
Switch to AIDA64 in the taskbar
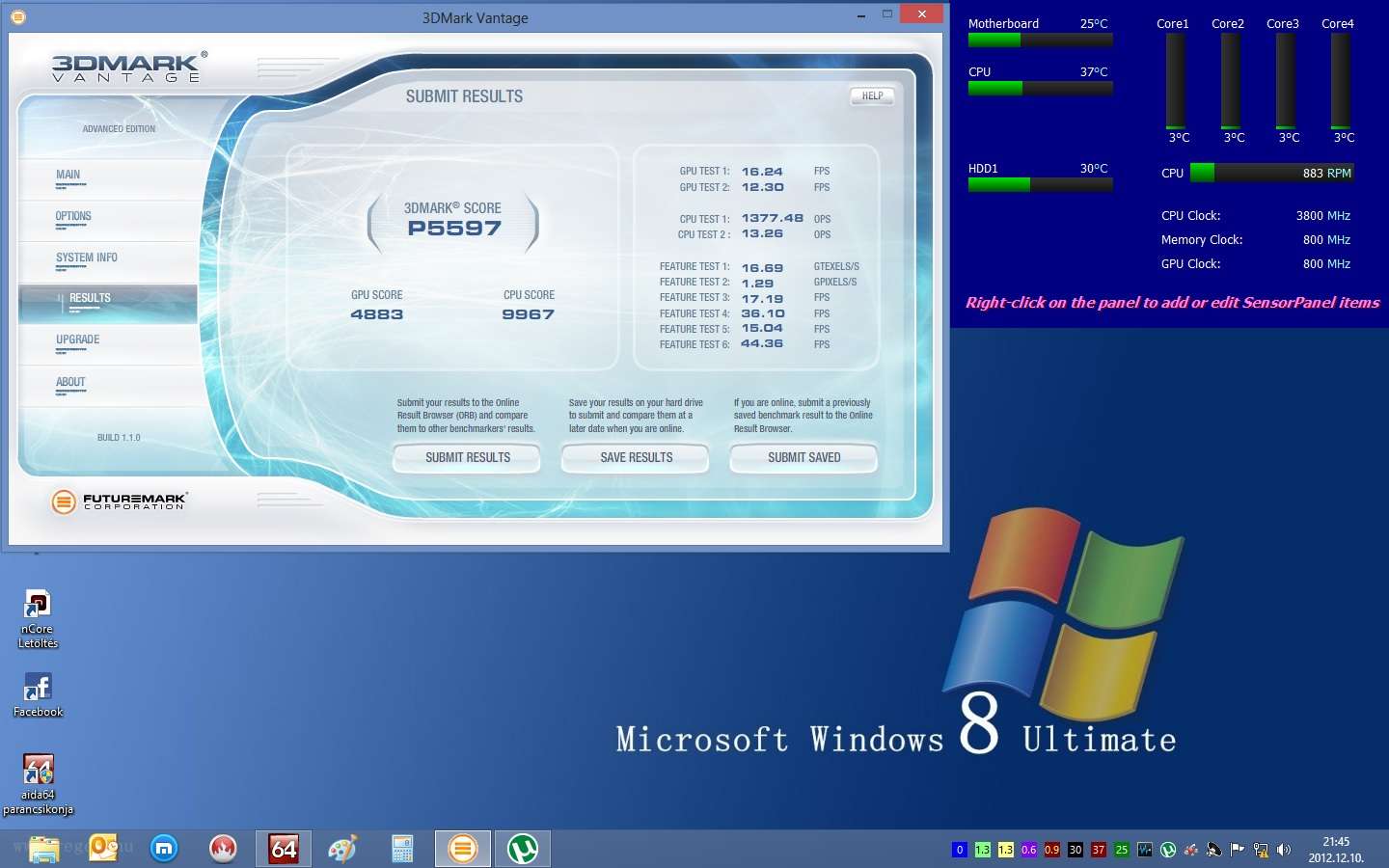pos(284,849)
